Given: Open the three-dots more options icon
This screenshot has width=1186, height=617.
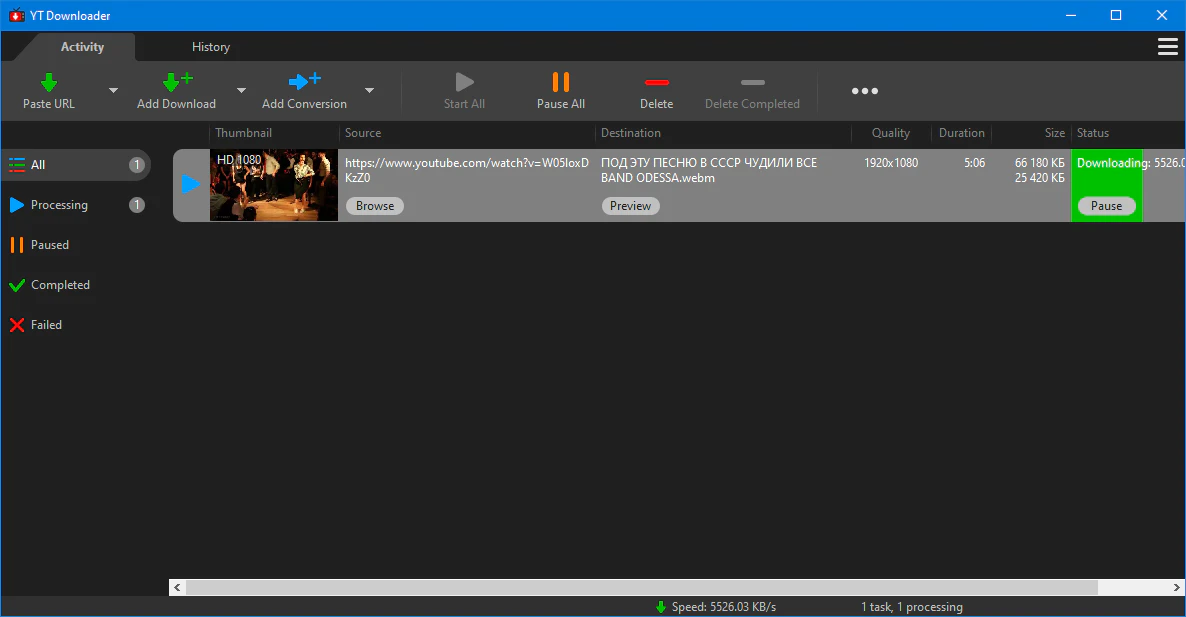Looking at the screenshot, I should click(x=864, y=91).
